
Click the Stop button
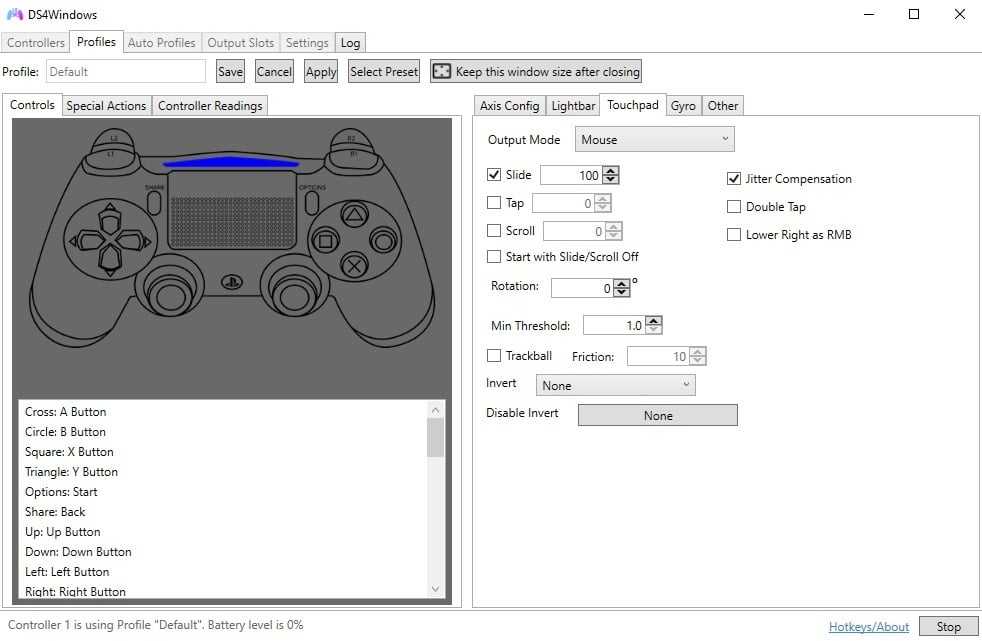[x=948, y=627]
